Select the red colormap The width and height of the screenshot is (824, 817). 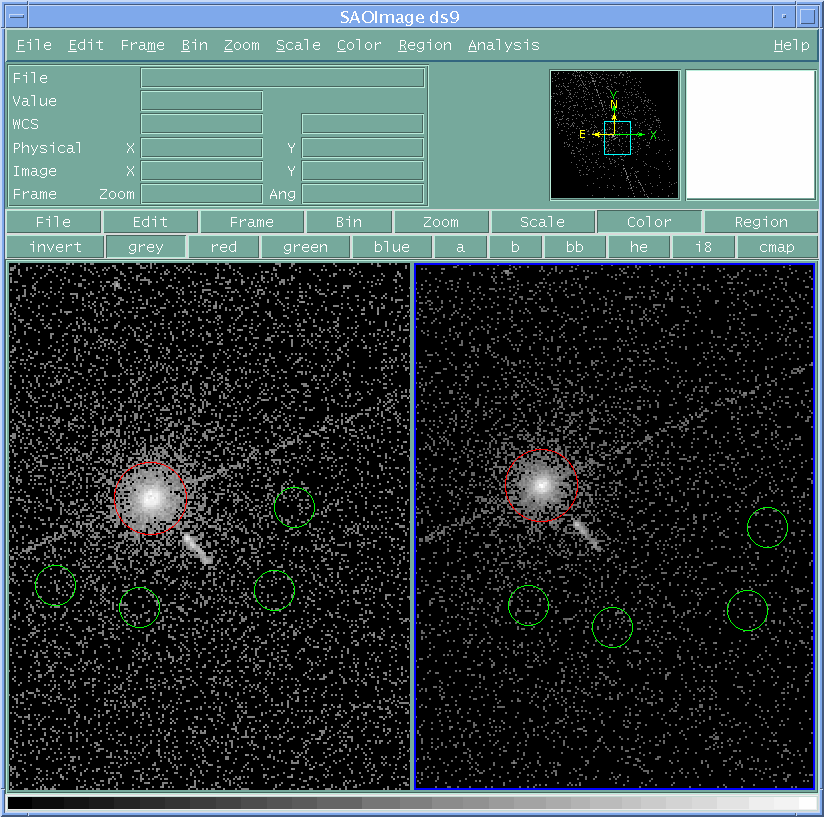(x=223, y=247)
